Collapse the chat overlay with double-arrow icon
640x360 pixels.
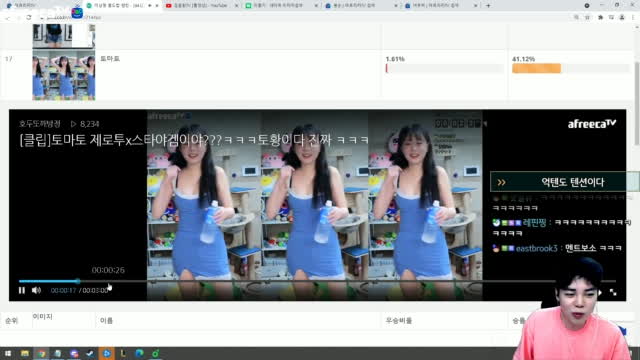coord(501,182)
